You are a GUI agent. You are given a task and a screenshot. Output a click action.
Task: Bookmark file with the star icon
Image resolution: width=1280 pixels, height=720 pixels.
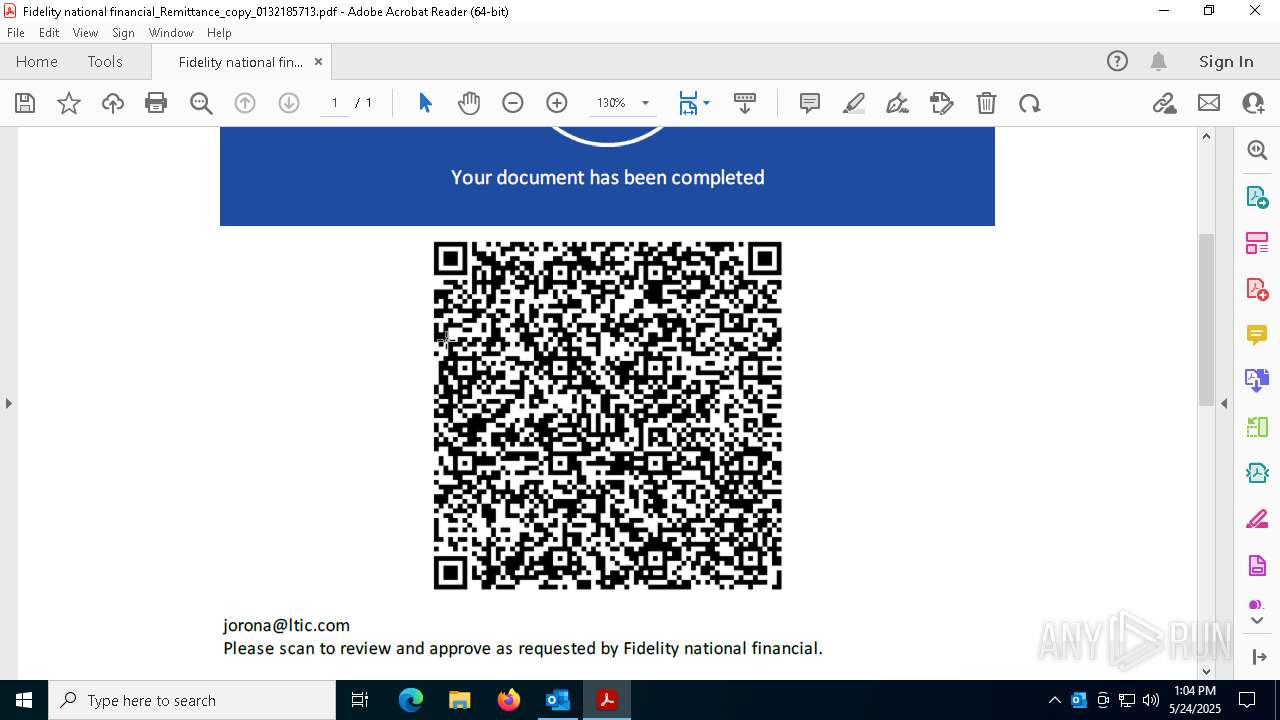coord(69,103)
